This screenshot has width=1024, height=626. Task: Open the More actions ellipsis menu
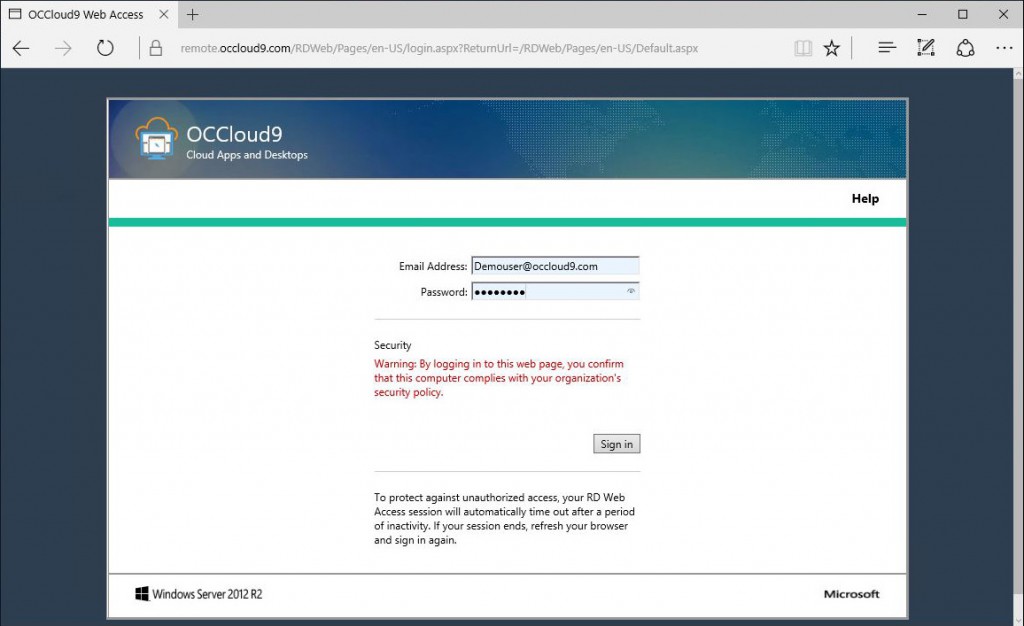pyautogui.click(x=1004, y=48)
